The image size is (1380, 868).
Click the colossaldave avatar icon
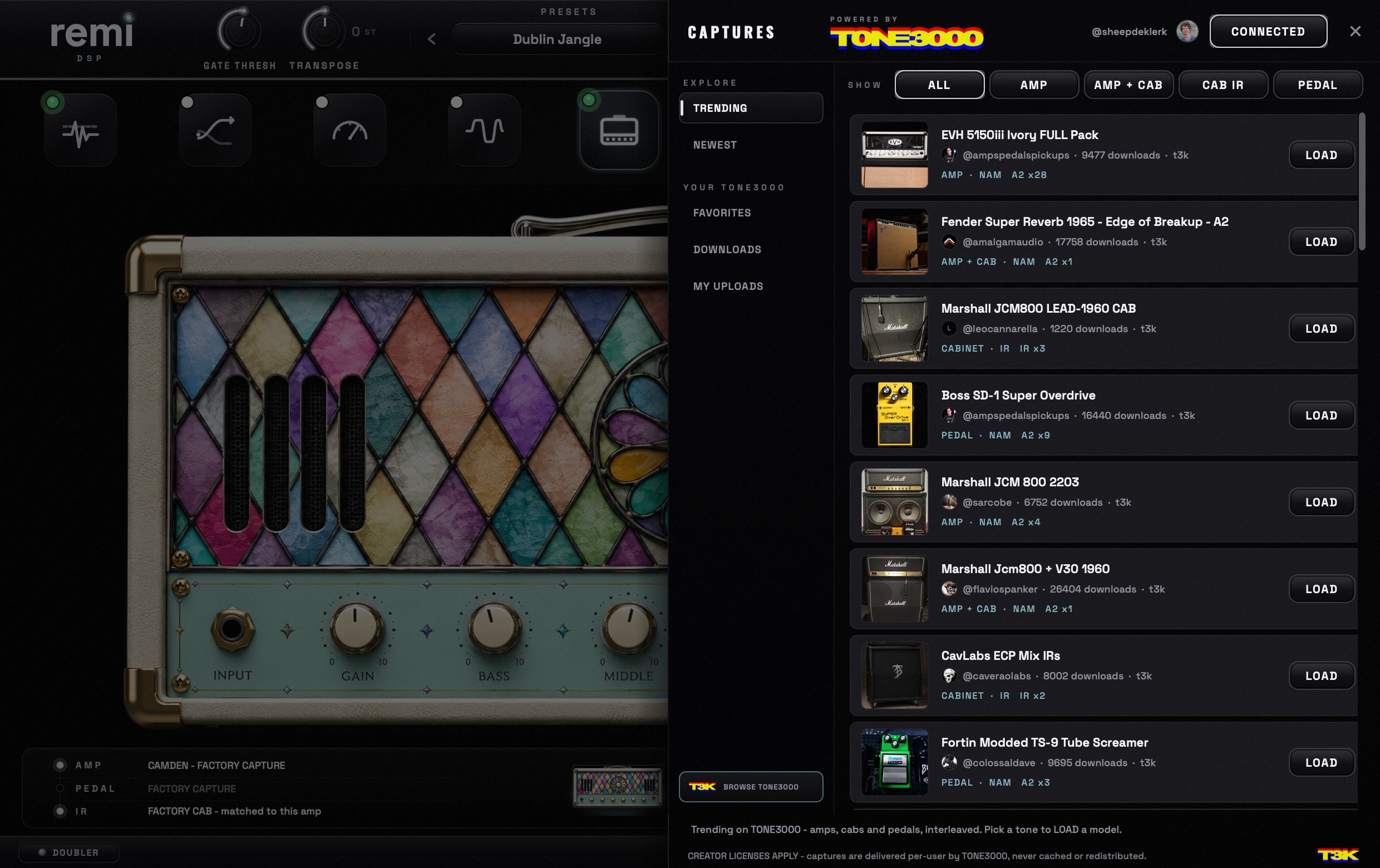click(949, 763)
